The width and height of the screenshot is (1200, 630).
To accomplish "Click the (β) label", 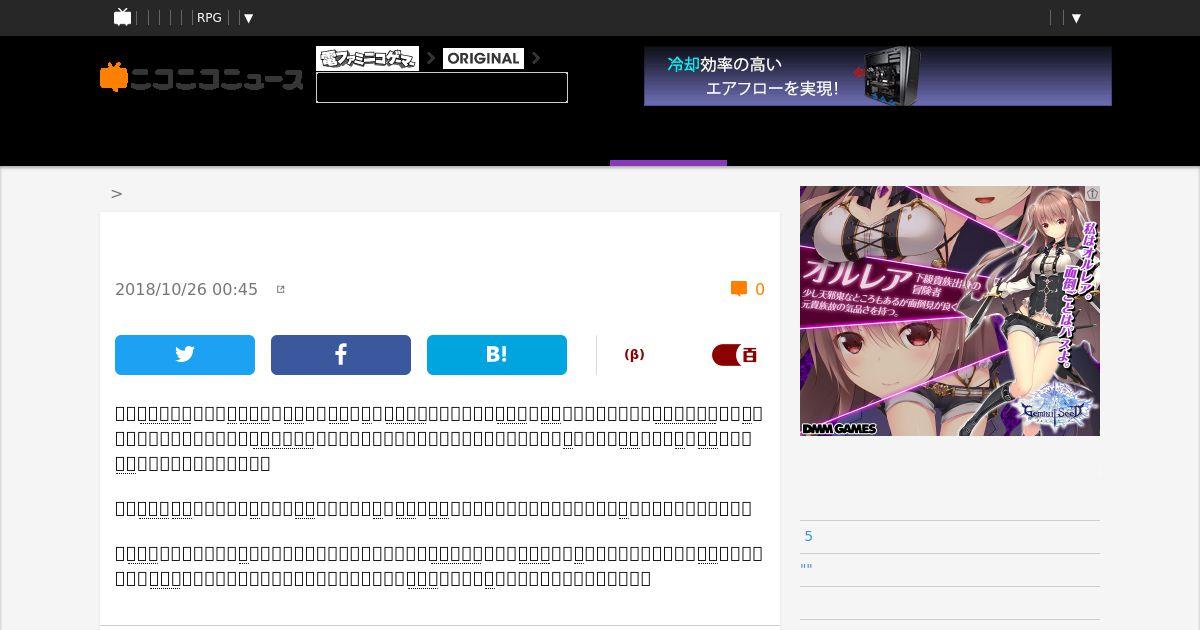I will point(634,354).
